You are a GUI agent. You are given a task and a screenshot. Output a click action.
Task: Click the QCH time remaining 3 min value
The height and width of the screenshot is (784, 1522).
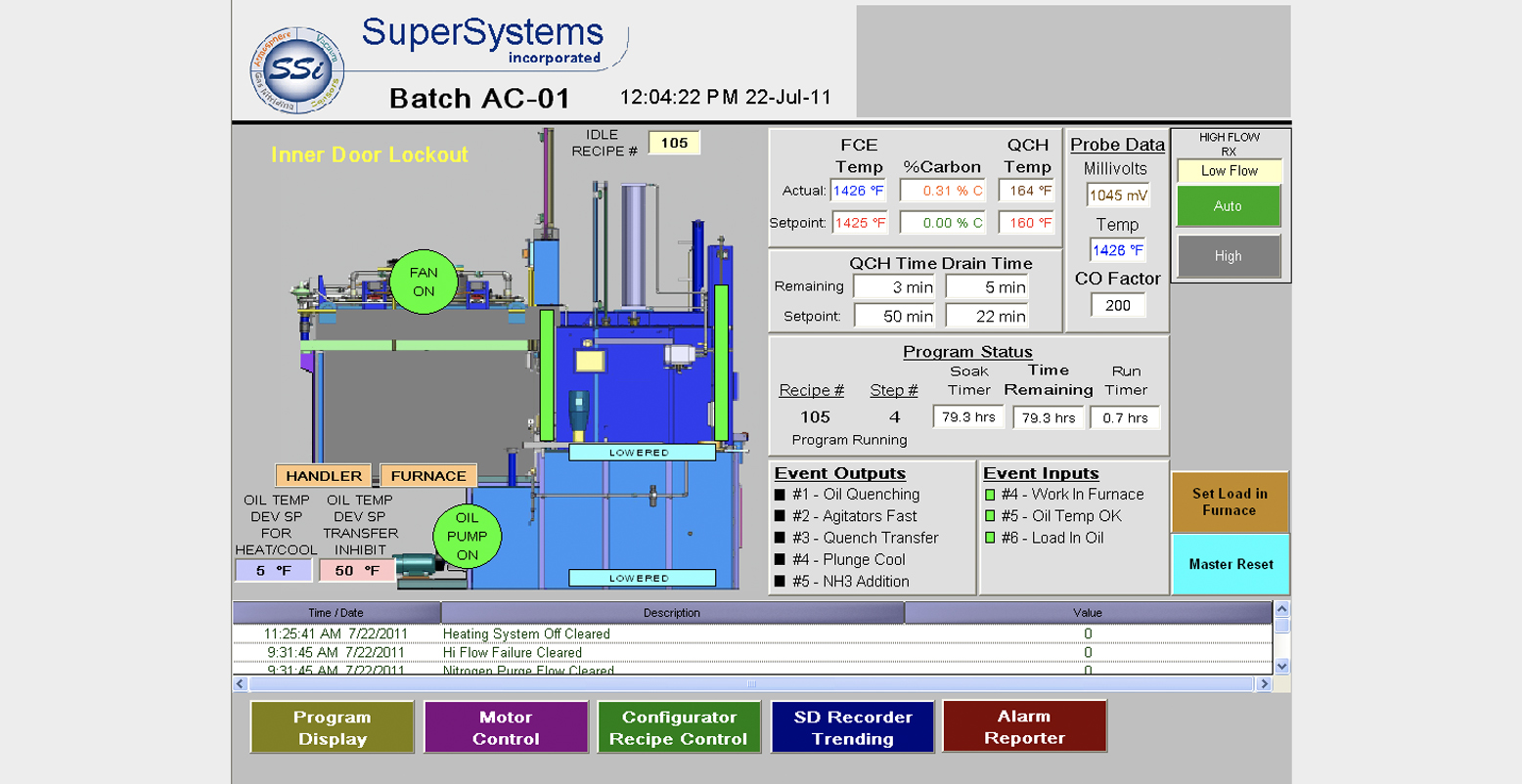[x=894, y=287]
